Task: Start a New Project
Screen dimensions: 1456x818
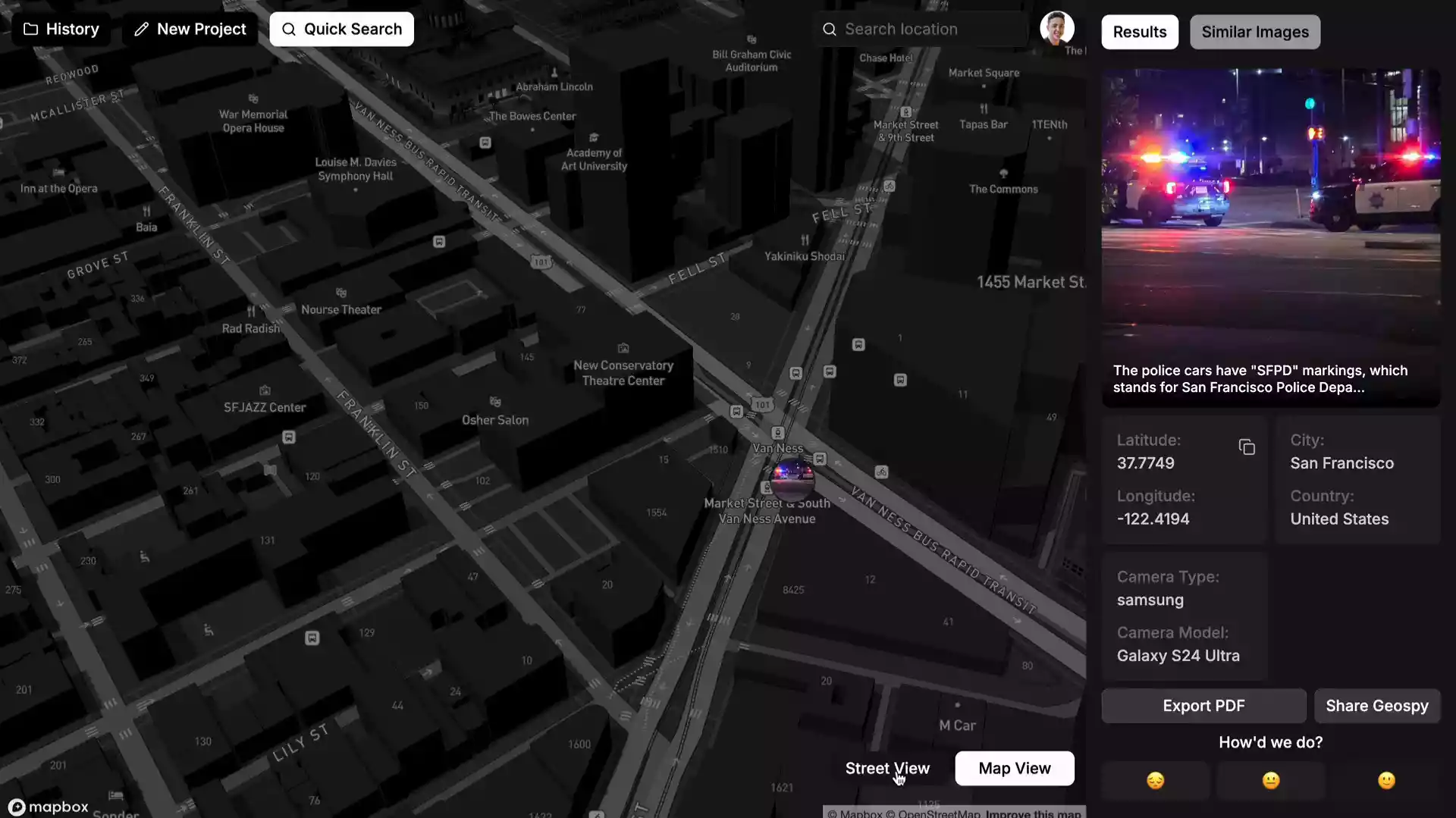Action: point(190,29)
